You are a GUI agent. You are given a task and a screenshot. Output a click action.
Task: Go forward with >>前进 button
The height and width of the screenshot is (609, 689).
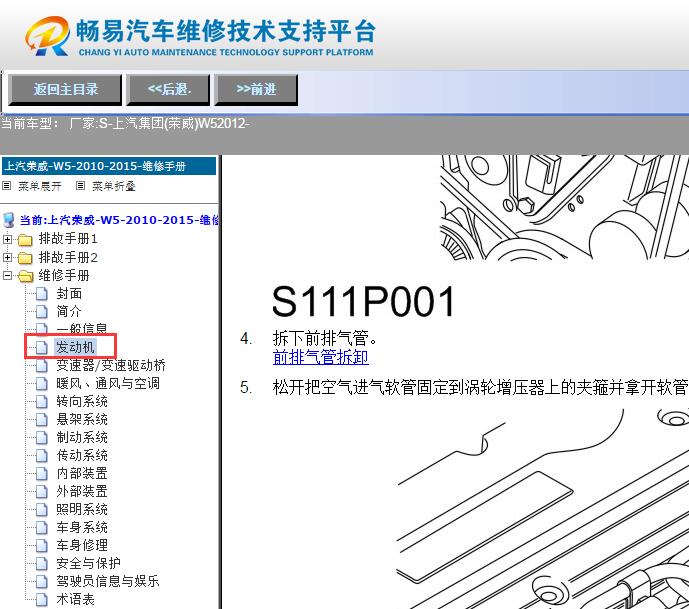tap(256, 90)
